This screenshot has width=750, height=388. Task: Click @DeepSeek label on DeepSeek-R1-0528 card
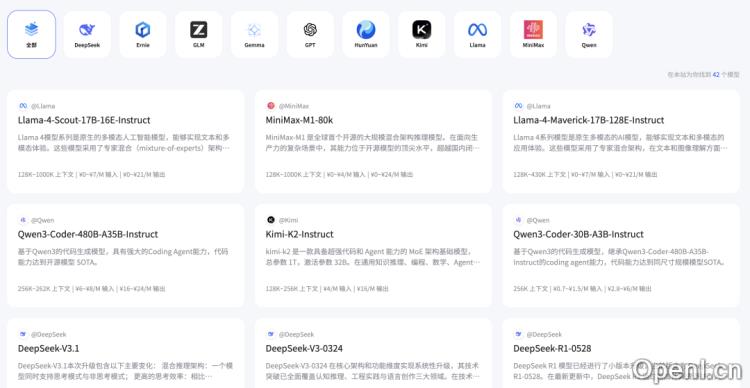(544, 334)
